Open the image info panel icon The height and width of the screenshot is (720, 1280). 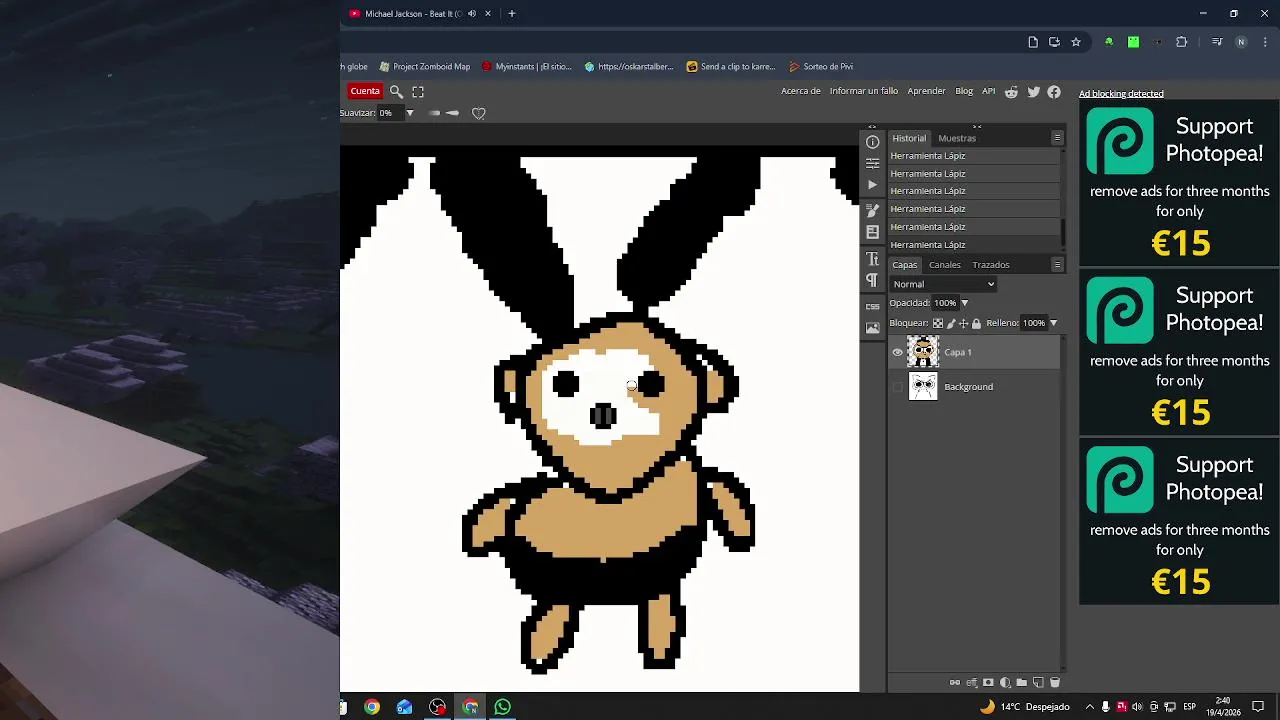872,328
